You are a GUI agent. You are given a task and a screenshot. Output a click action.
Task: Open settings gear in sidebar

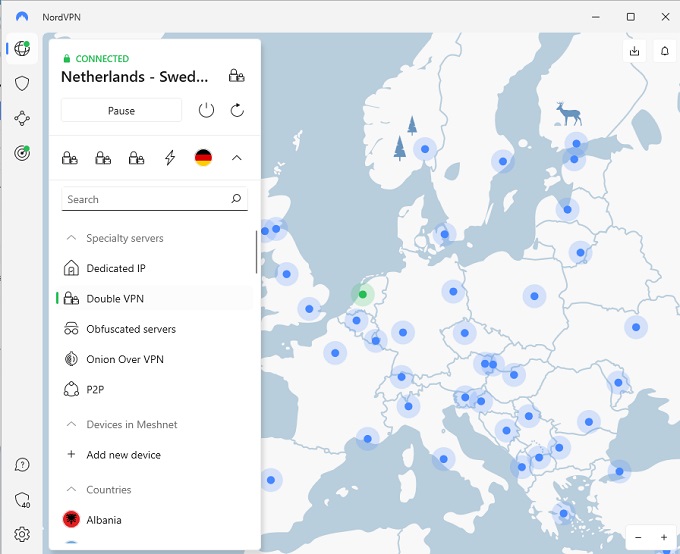[22, 535]
